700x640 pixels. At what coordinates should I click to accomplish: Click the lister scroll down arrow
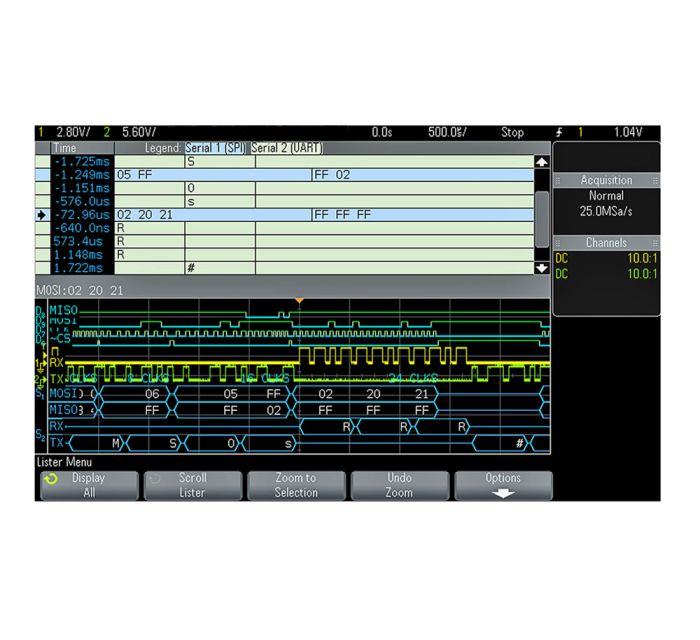(x=542, y=268)
